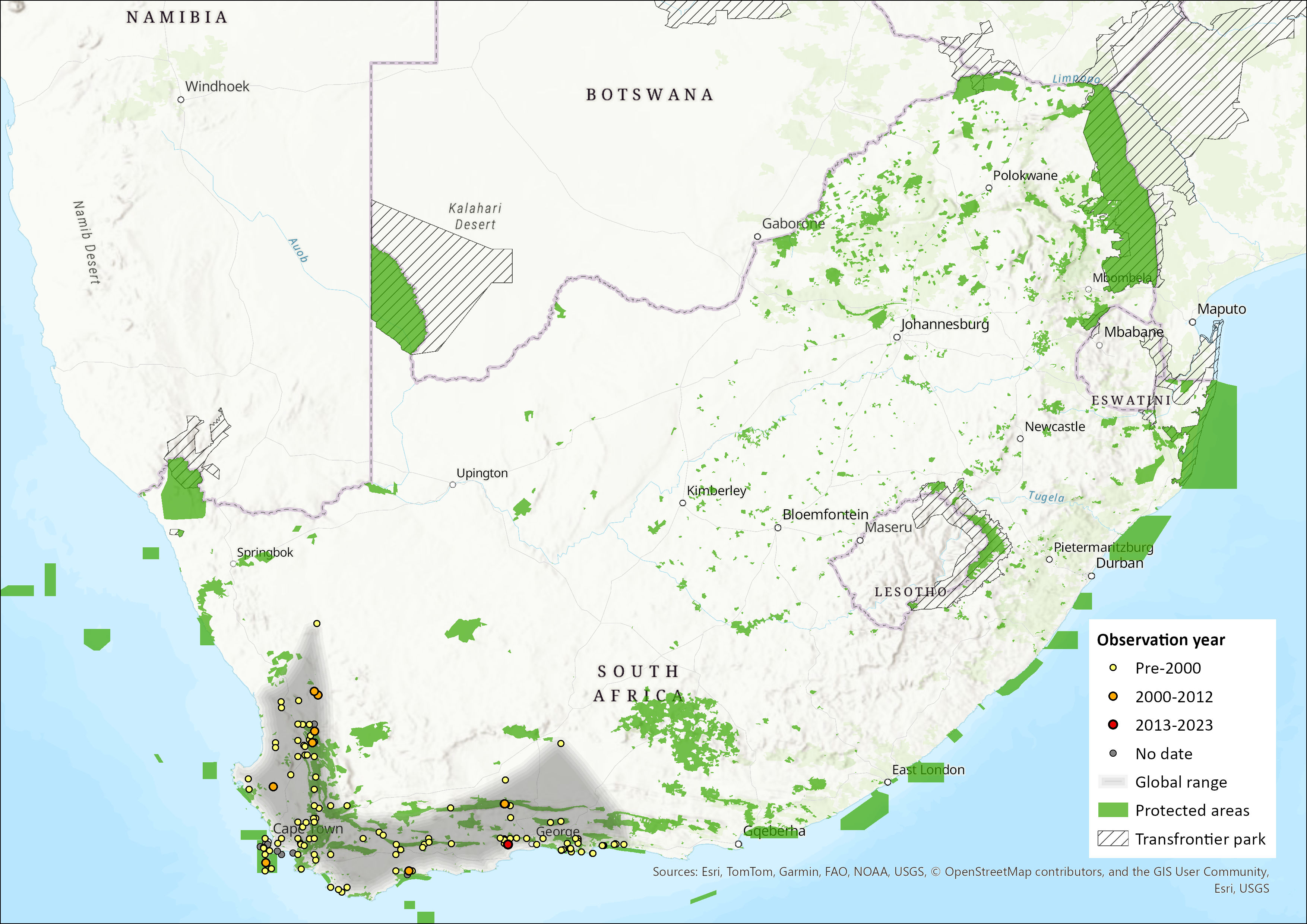Click the red 2013-2023 observation point near George

coord(508,844)
